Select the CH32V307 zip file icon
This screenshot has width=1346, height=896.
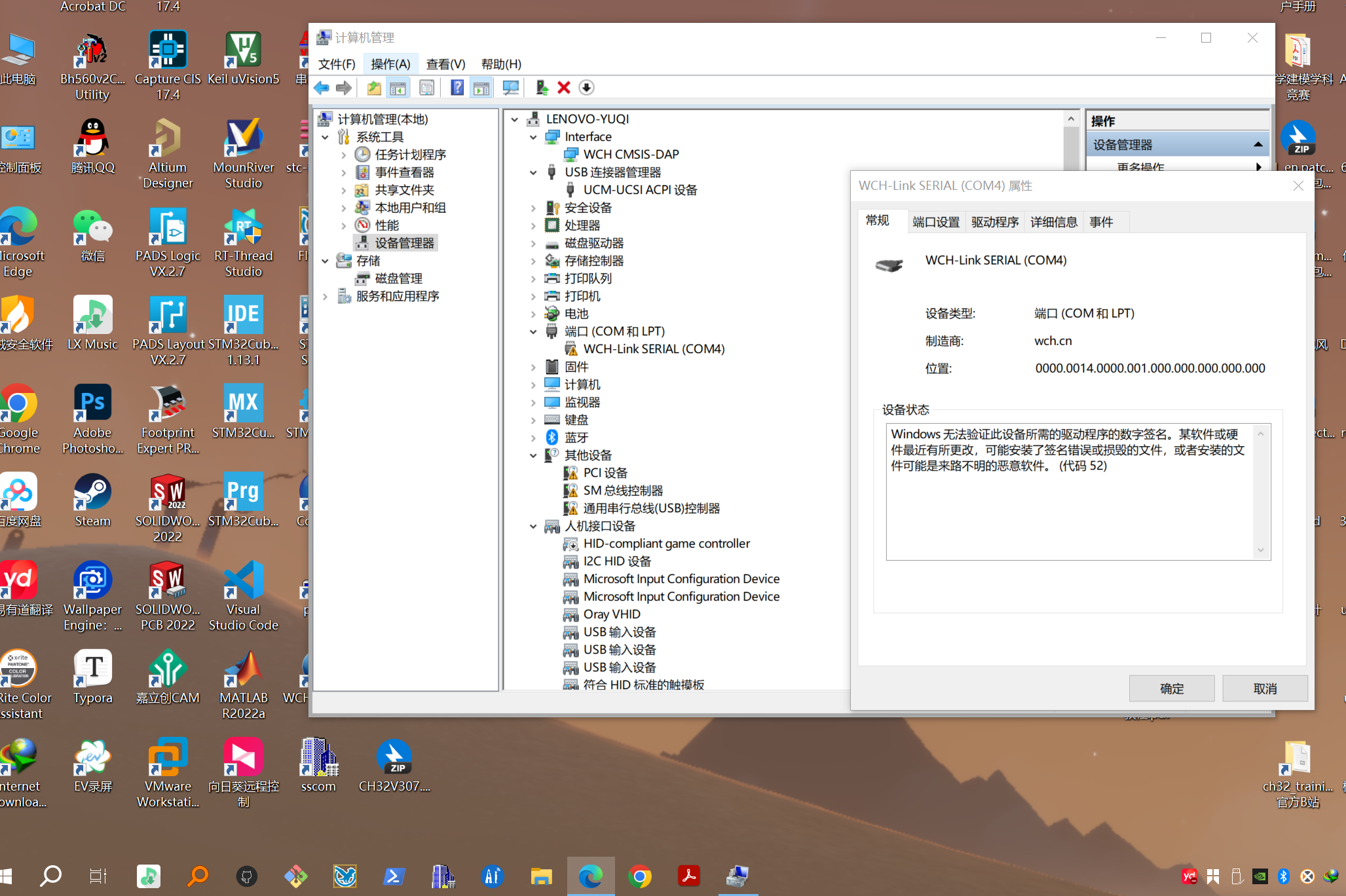[394, 765]
